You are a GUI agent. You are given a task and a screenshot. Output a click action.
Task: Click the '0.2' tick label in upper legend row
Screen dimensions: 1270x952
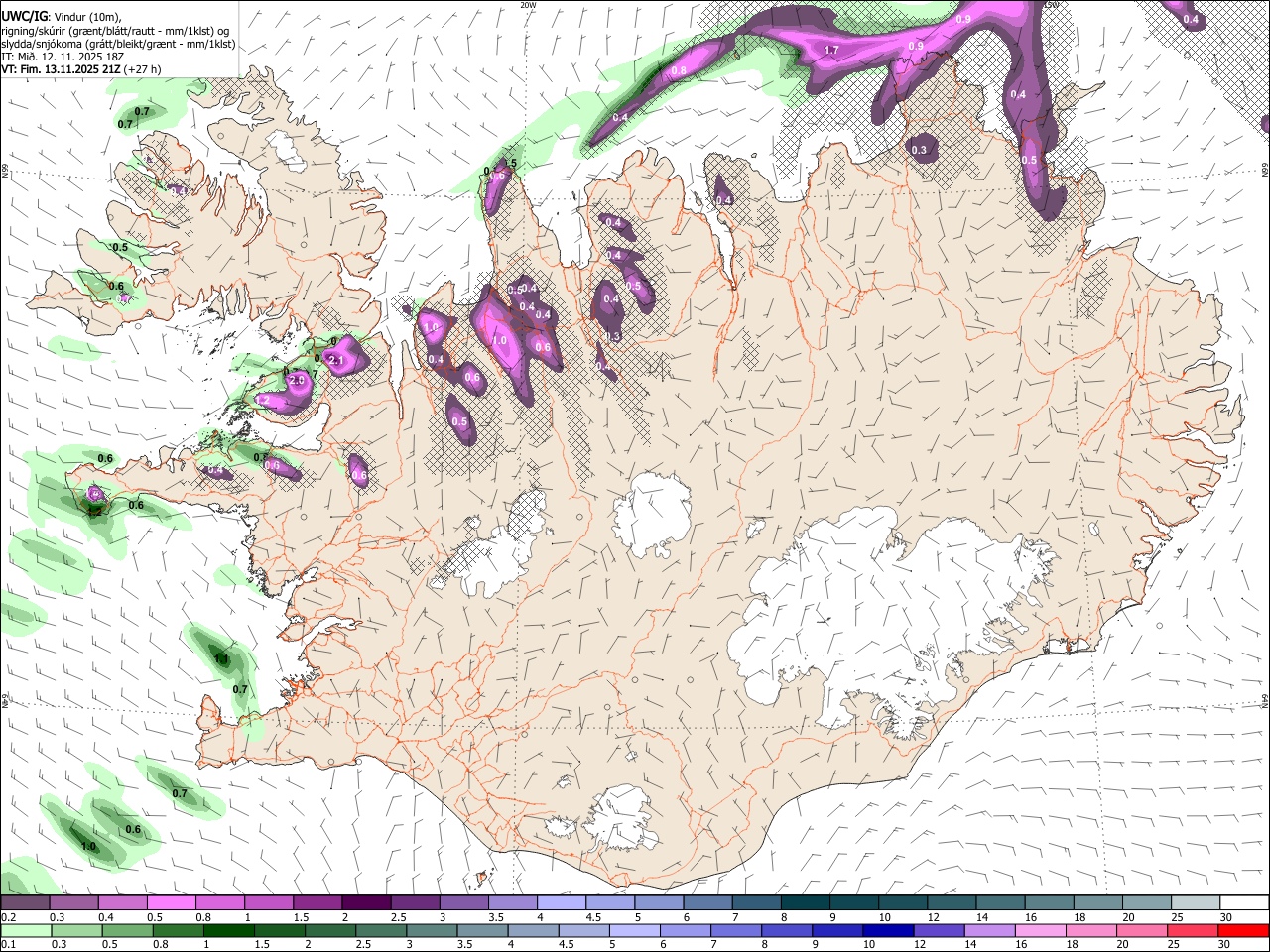(8, 917)
